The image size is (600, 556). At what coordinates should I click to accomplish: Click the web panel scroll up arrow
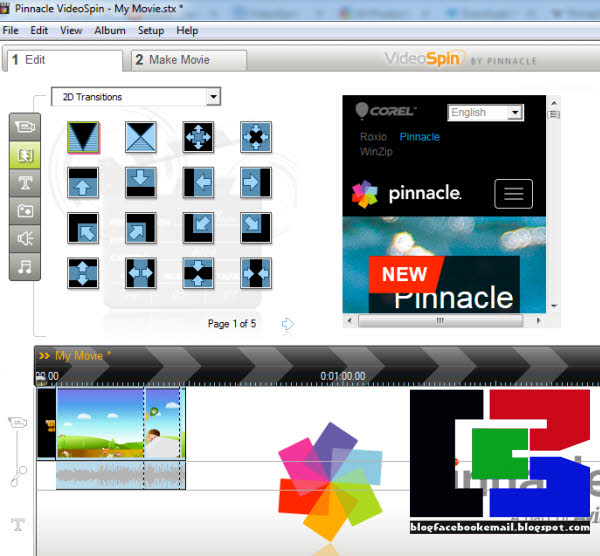point(554,103)
